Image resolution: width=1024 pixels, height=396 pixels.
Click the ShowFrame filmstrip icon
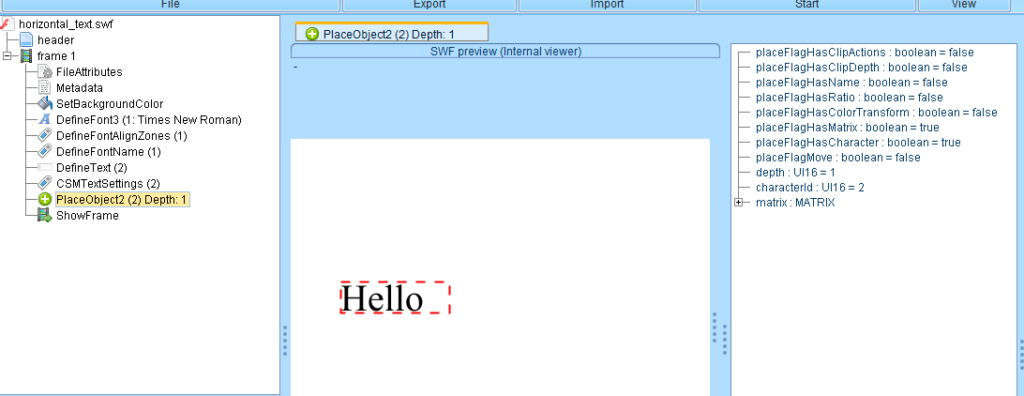[44, 216]
